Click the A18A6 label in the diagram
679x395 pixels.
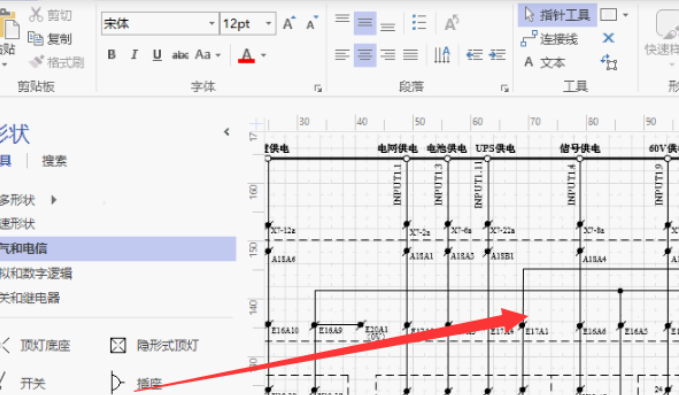pos(284,259)
